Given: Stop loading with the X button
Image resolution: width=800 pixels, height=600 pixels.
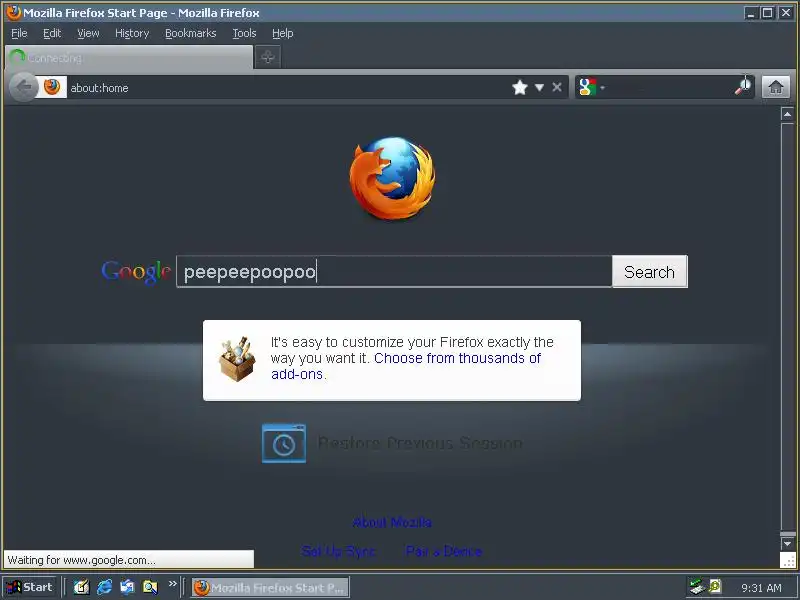Looking at the screenshot, I should click(x=557, y=88).
